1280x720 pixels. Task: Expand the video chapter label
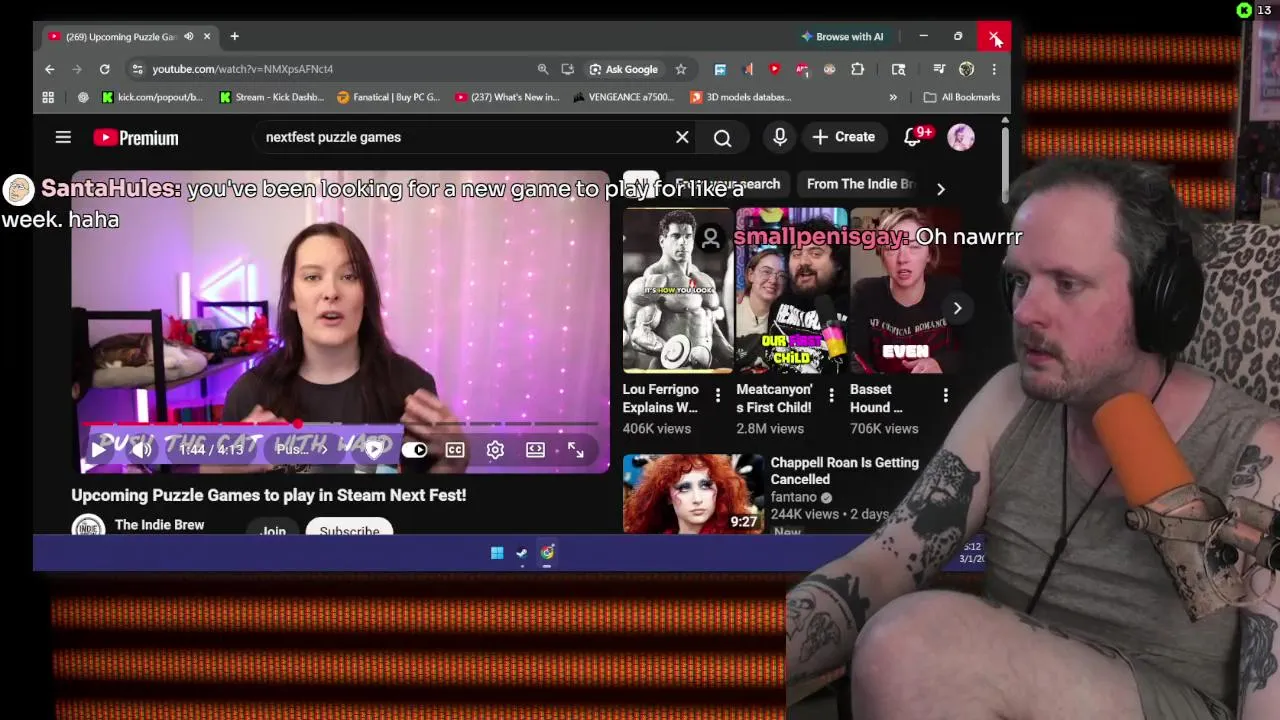pyautogui.click(x=300, y=450)
